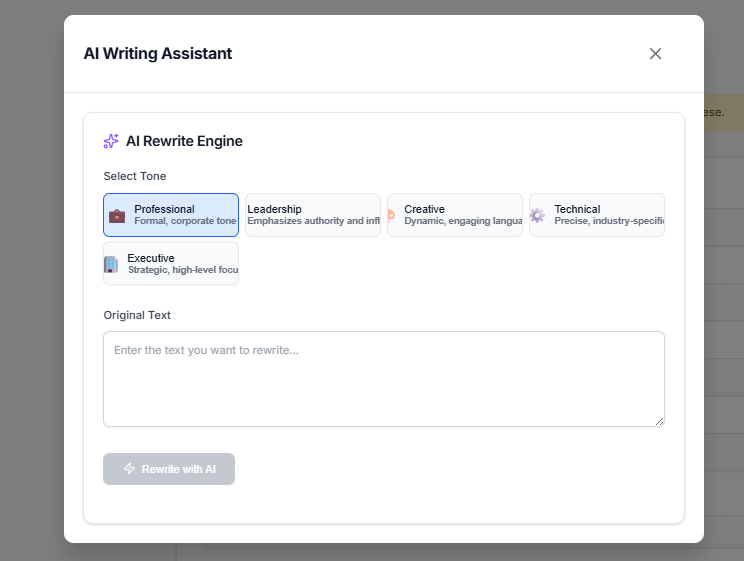The width and height of the screenshot is (744, 561).
Task: Click the sparkle icon beside AI Rewrite Engine
Action: pyautogui.click(x=111, y=141)
